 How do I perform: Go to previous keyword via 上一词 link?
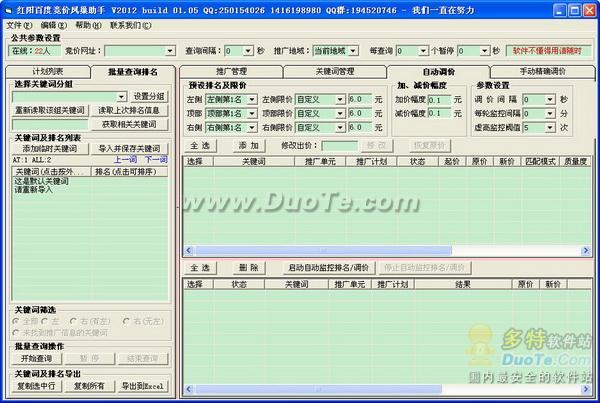(x=125, y=160)
